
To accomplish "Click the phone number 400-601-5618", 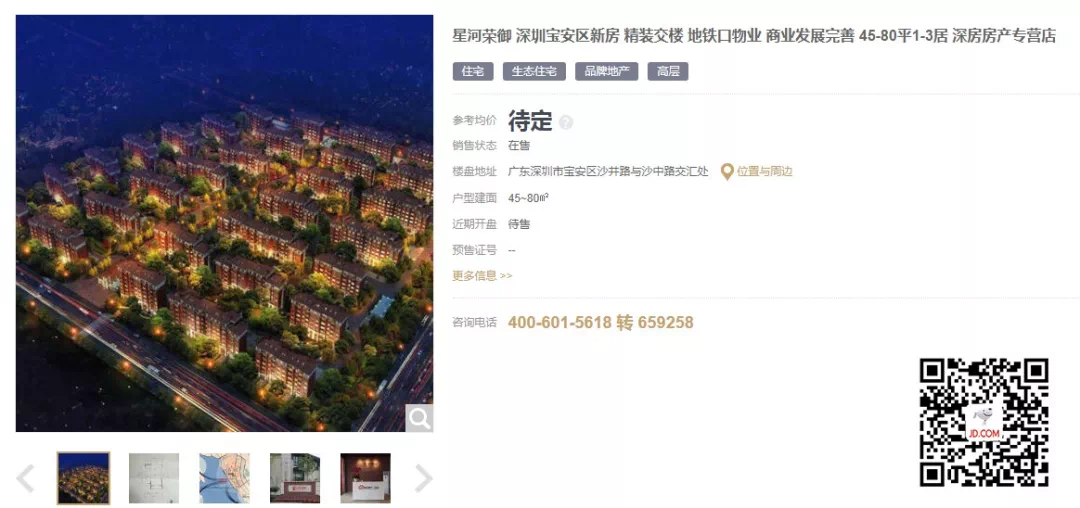I will tap(559, 322).
